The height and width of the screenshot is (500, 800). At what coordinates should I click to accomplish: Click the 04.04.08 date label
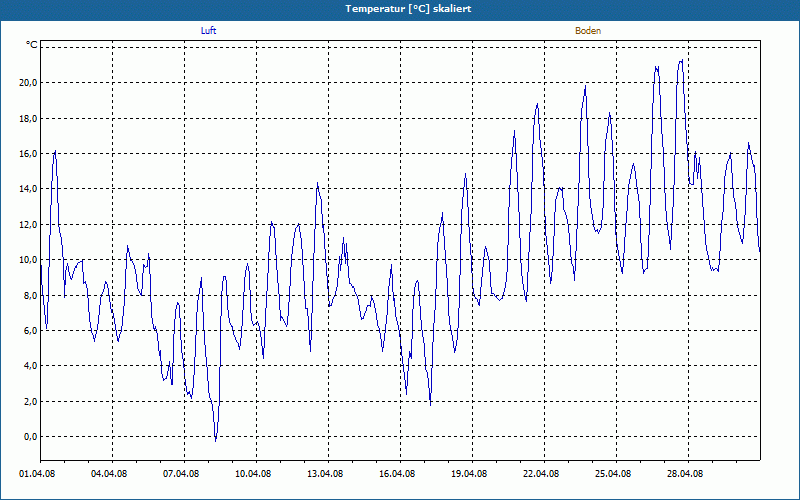109,475
